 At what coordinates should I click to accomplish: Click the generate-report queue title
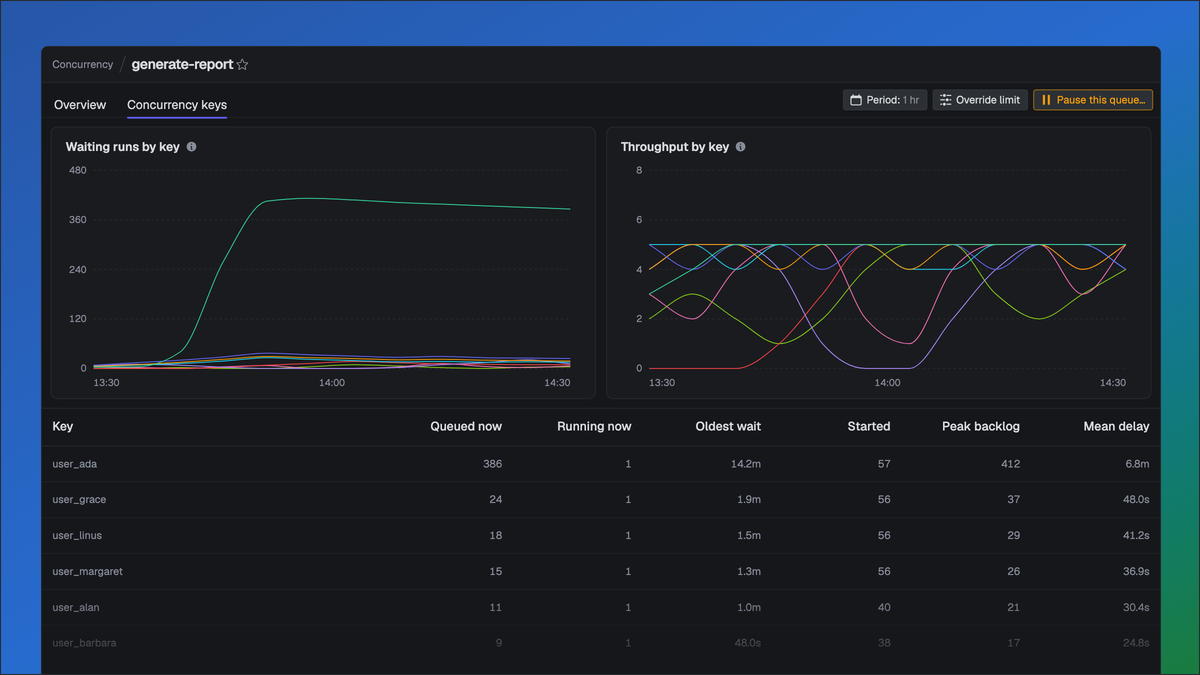(x=182, y=65)
